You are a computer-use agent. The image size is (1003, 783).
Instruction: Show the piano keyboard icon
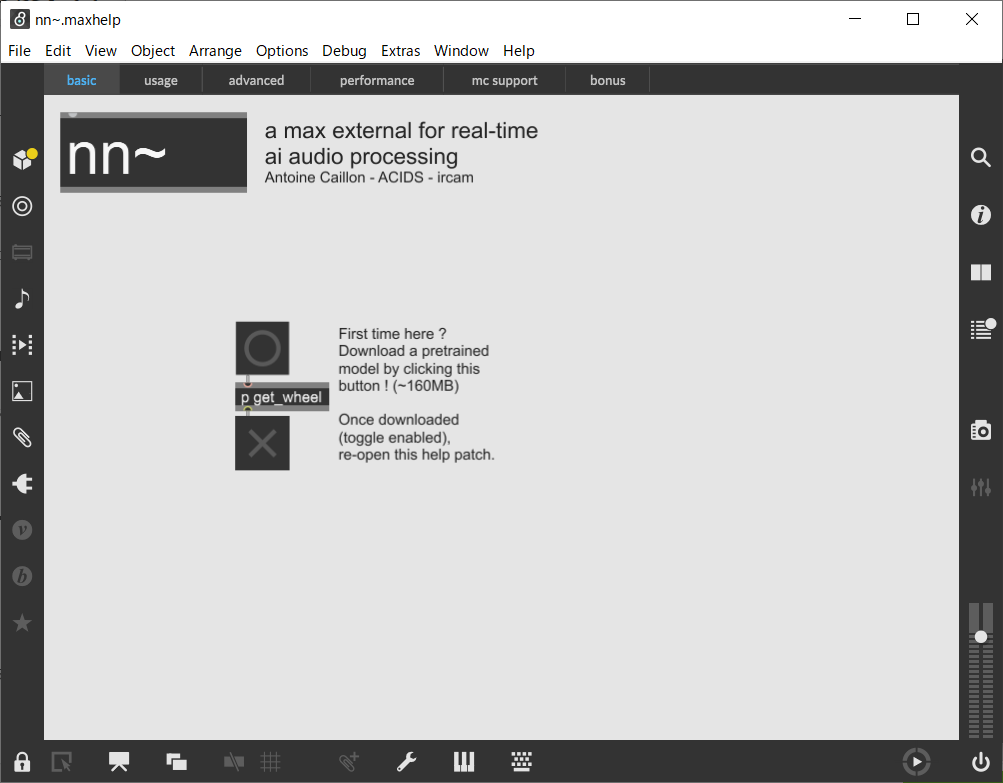(464, 762)
